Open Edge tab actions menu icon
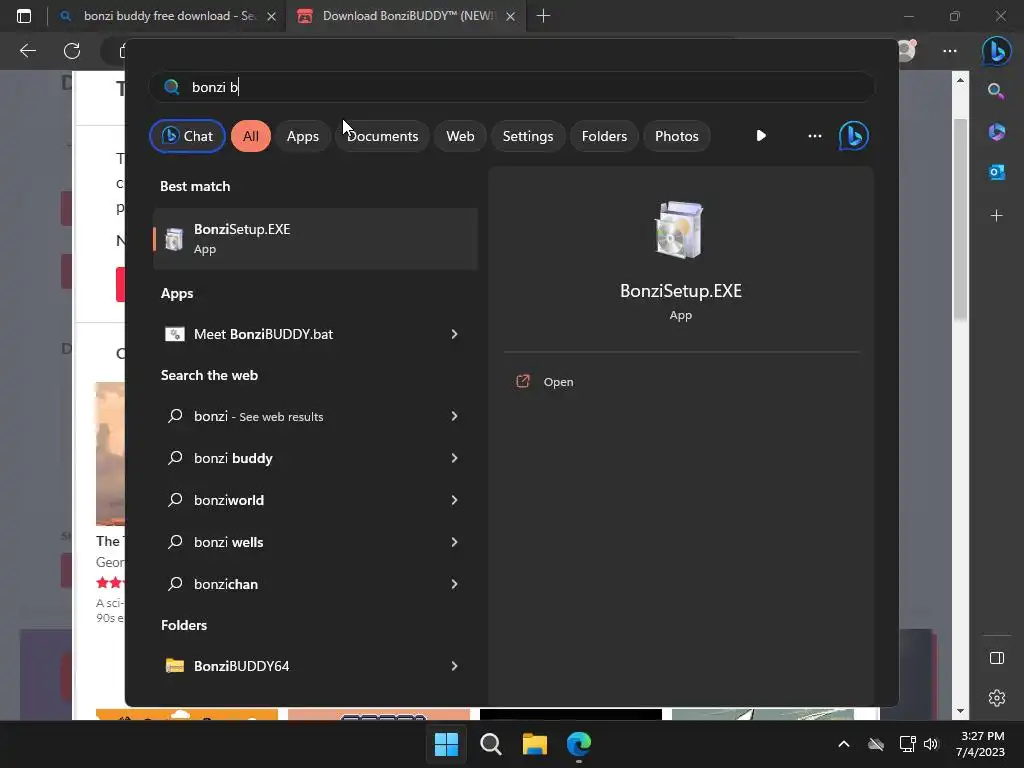 coord(24,16)
